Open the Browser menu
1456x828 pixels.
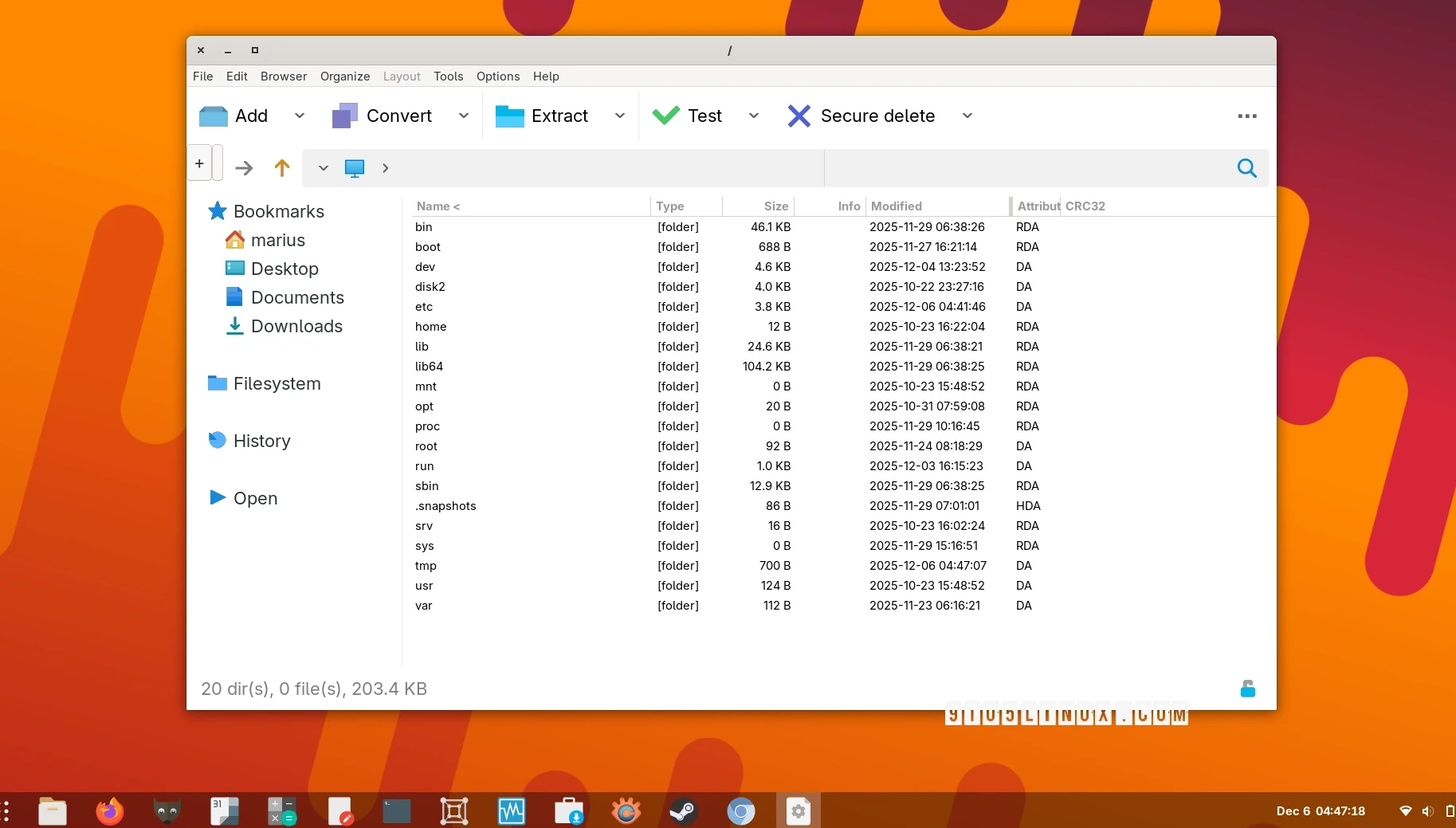(x=283, y=77)
